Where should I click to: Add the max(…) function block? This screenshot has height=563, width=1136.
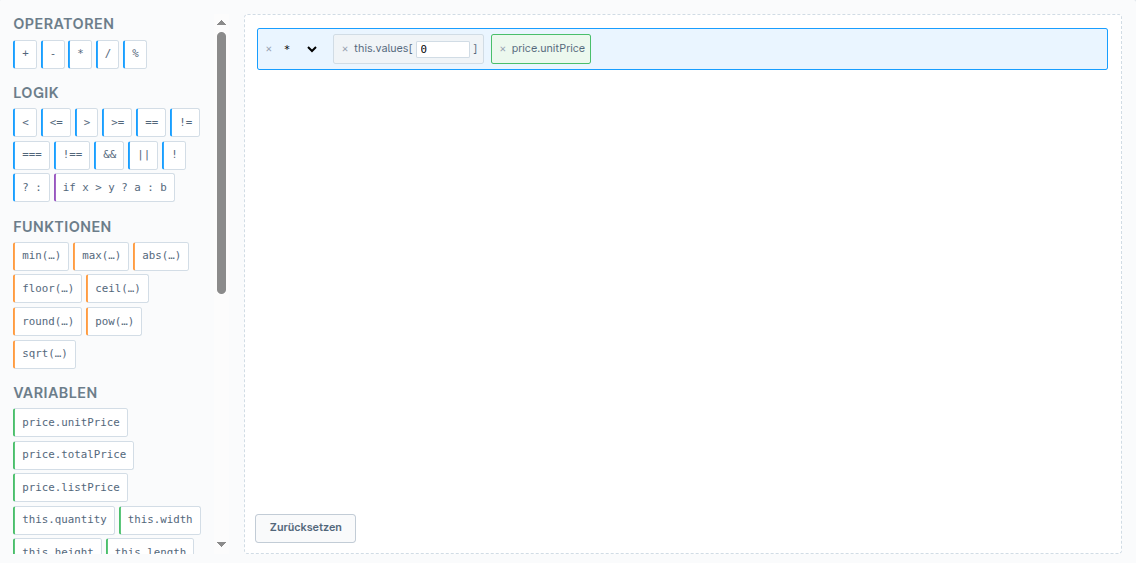pos(101,257)
